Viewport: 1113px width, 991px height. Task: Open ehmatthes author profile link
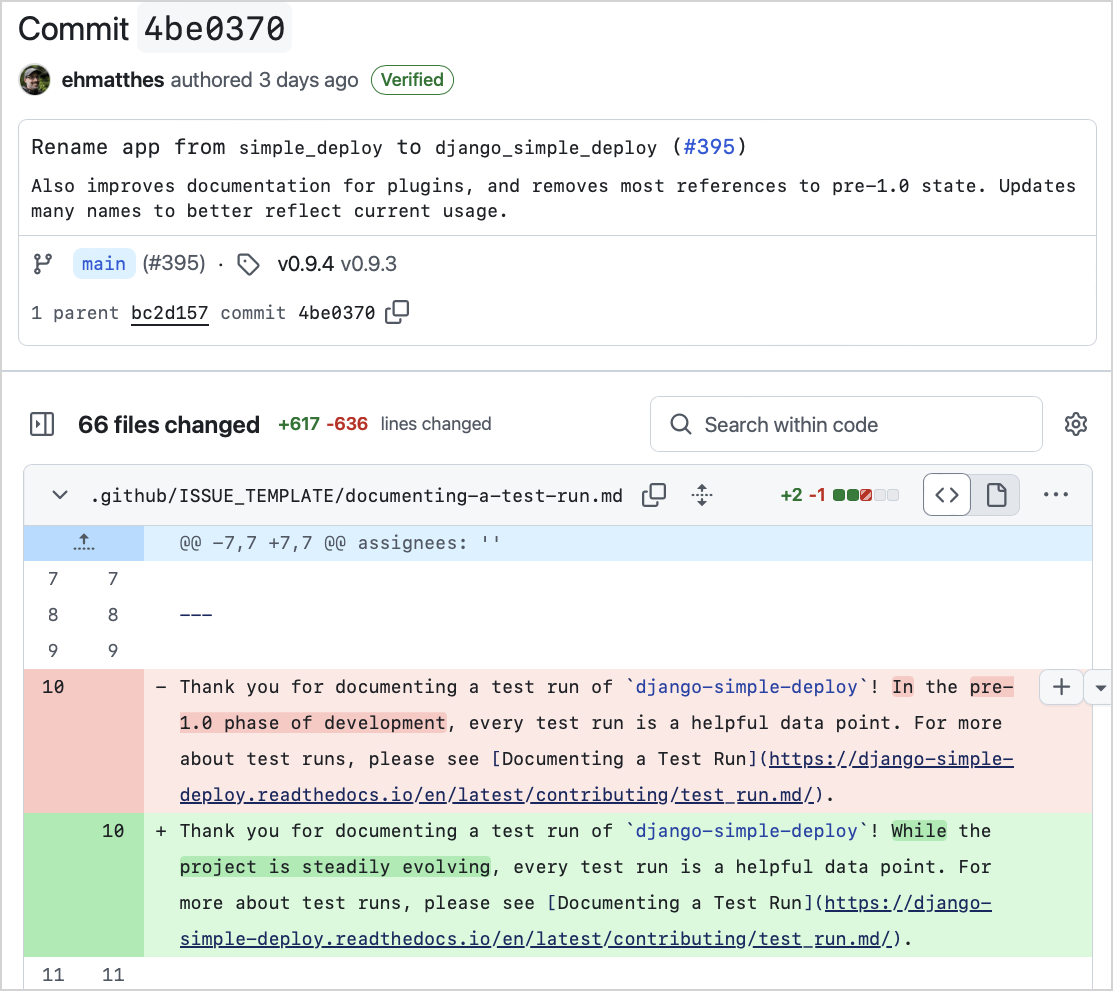[x=113, y=80]
